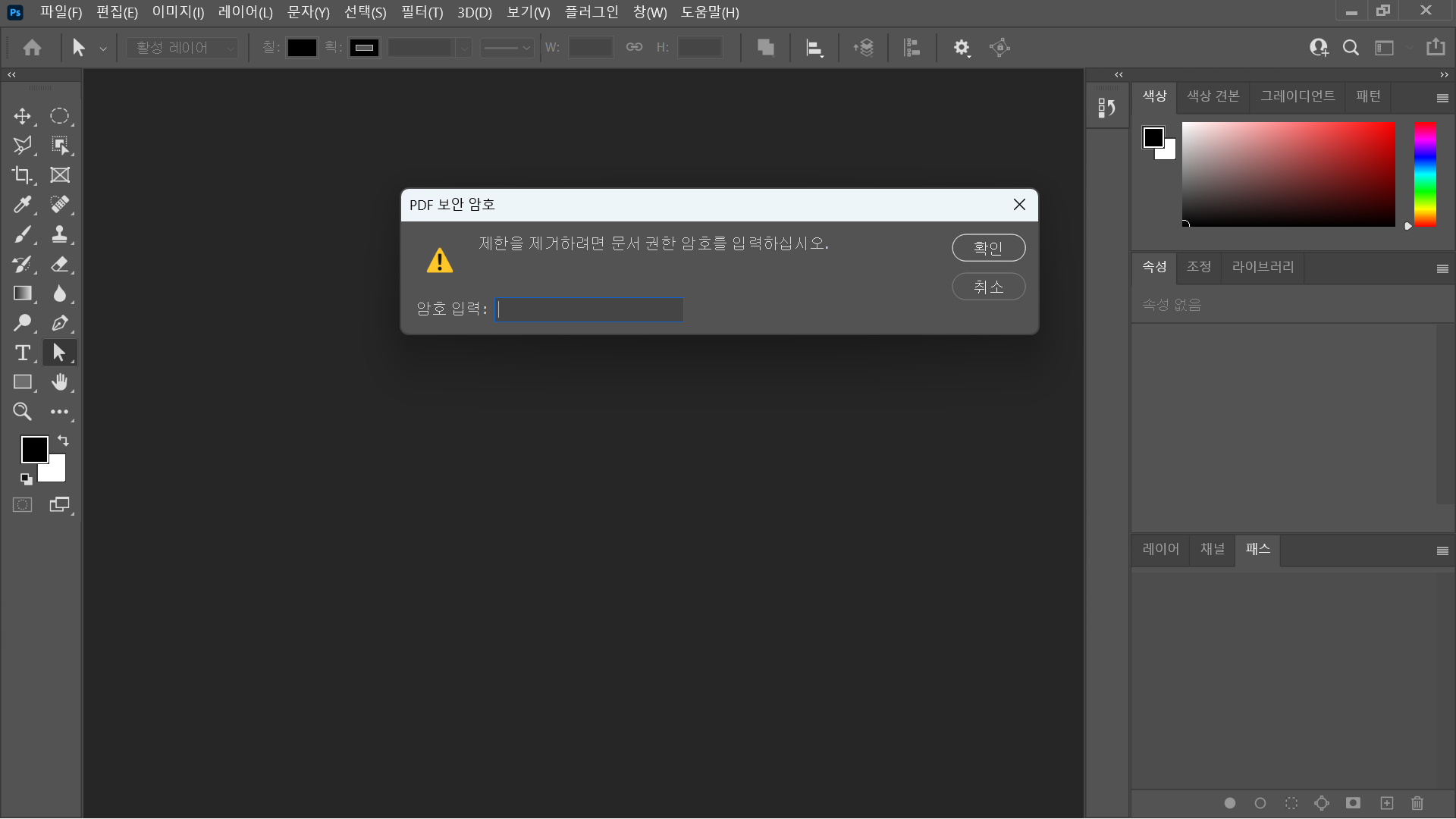The image size is (1456, 819).
Task: Toggle Quick Mask mode icon
Action: (22, 505)
